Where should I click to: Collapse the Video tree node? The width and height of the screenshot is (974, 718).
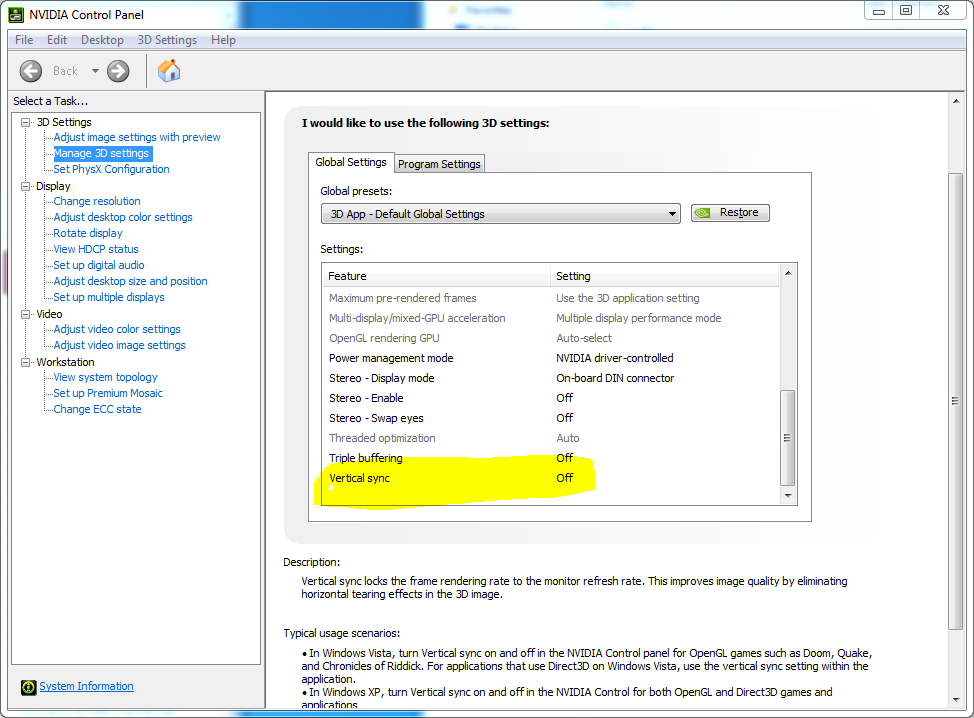tap(25, 314)
